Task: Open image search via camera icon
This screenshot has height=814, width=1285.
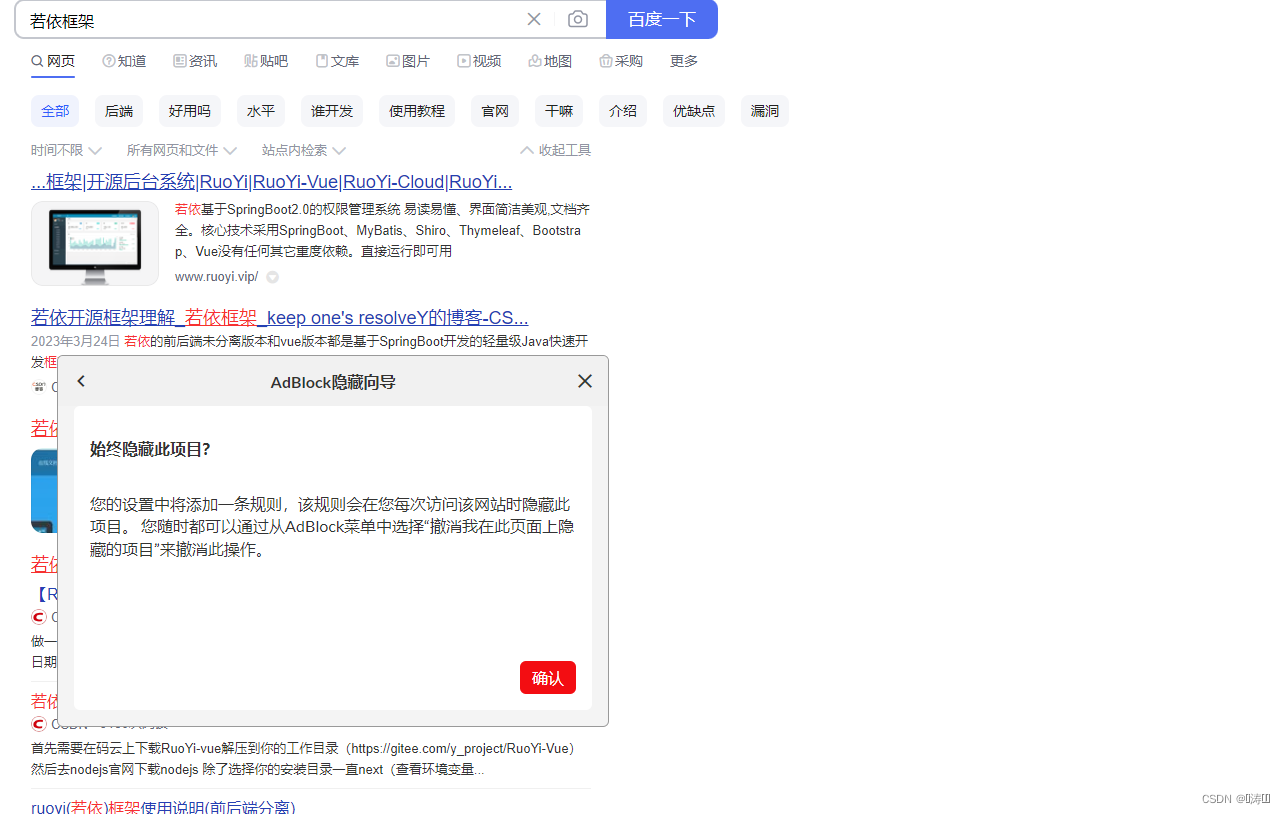Action: click(578, 19)
